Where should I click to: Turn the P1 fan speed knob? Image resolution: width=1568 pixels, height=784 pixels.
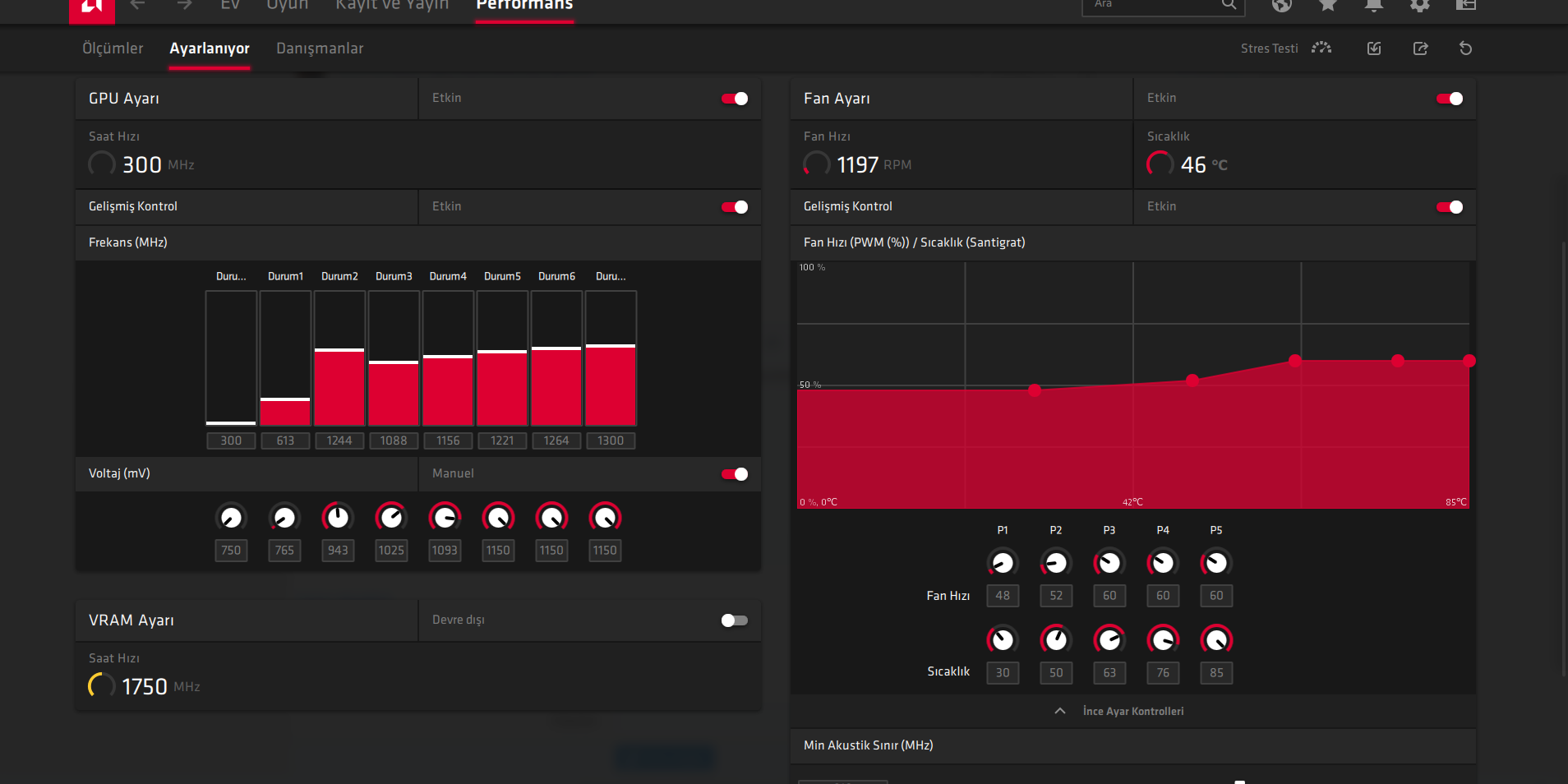coord(1003,563)
